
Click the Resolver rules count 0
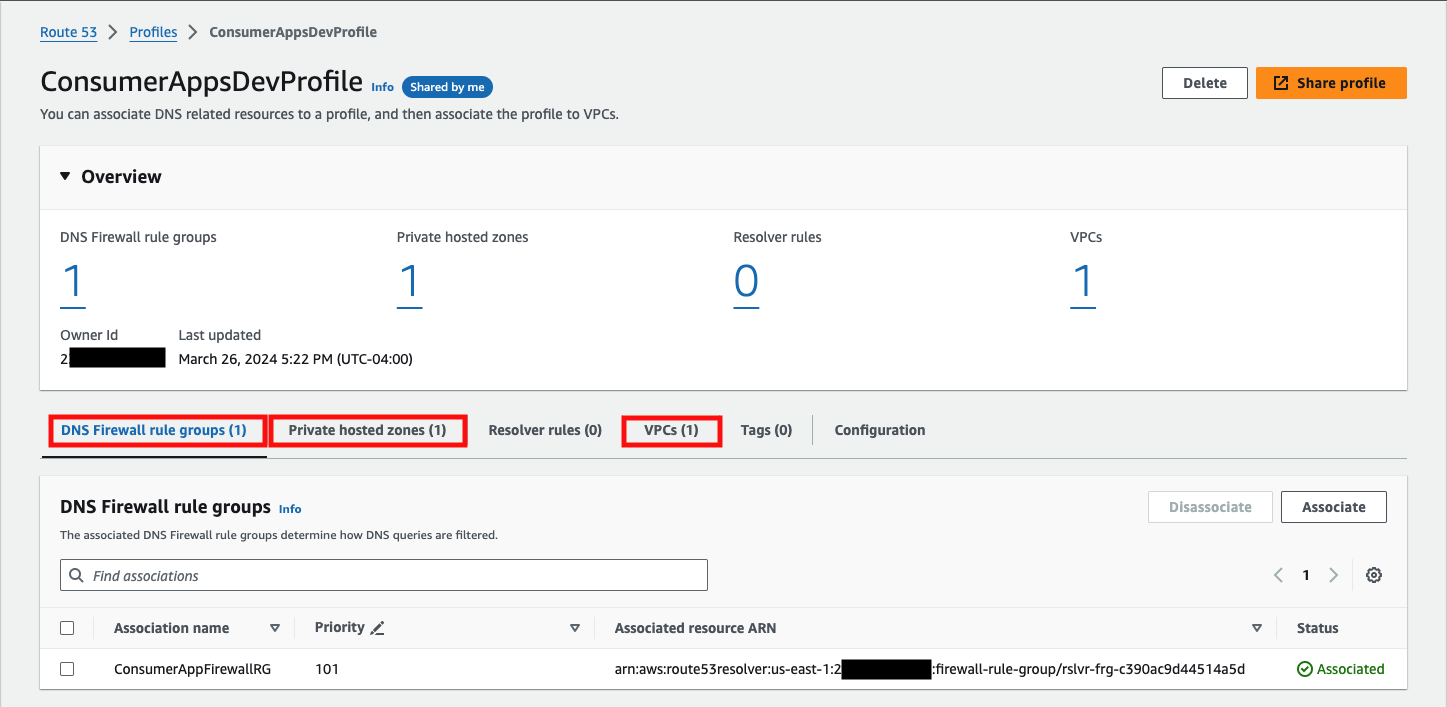(746, 283)
